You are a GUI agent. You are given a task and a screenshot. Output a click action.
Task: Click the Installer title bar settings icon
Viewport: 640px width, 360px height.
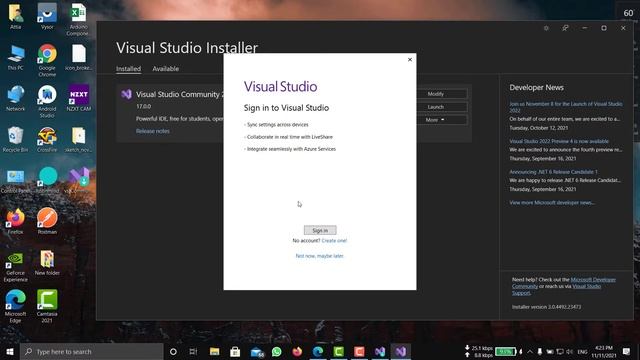546,28
